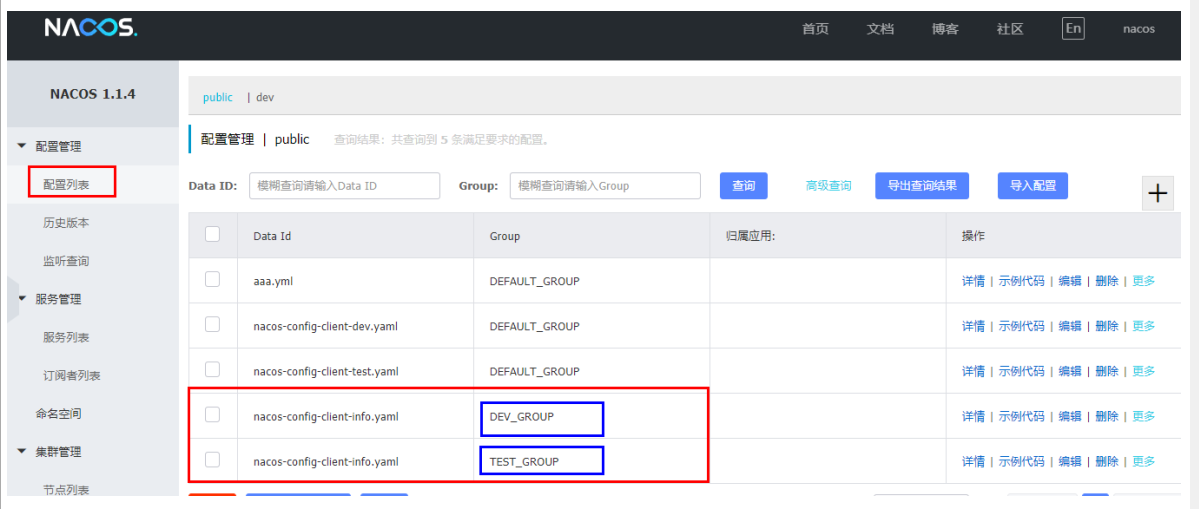Open 文档 in top navigation
The image size is (1199, 509).
tap(880, 29)
